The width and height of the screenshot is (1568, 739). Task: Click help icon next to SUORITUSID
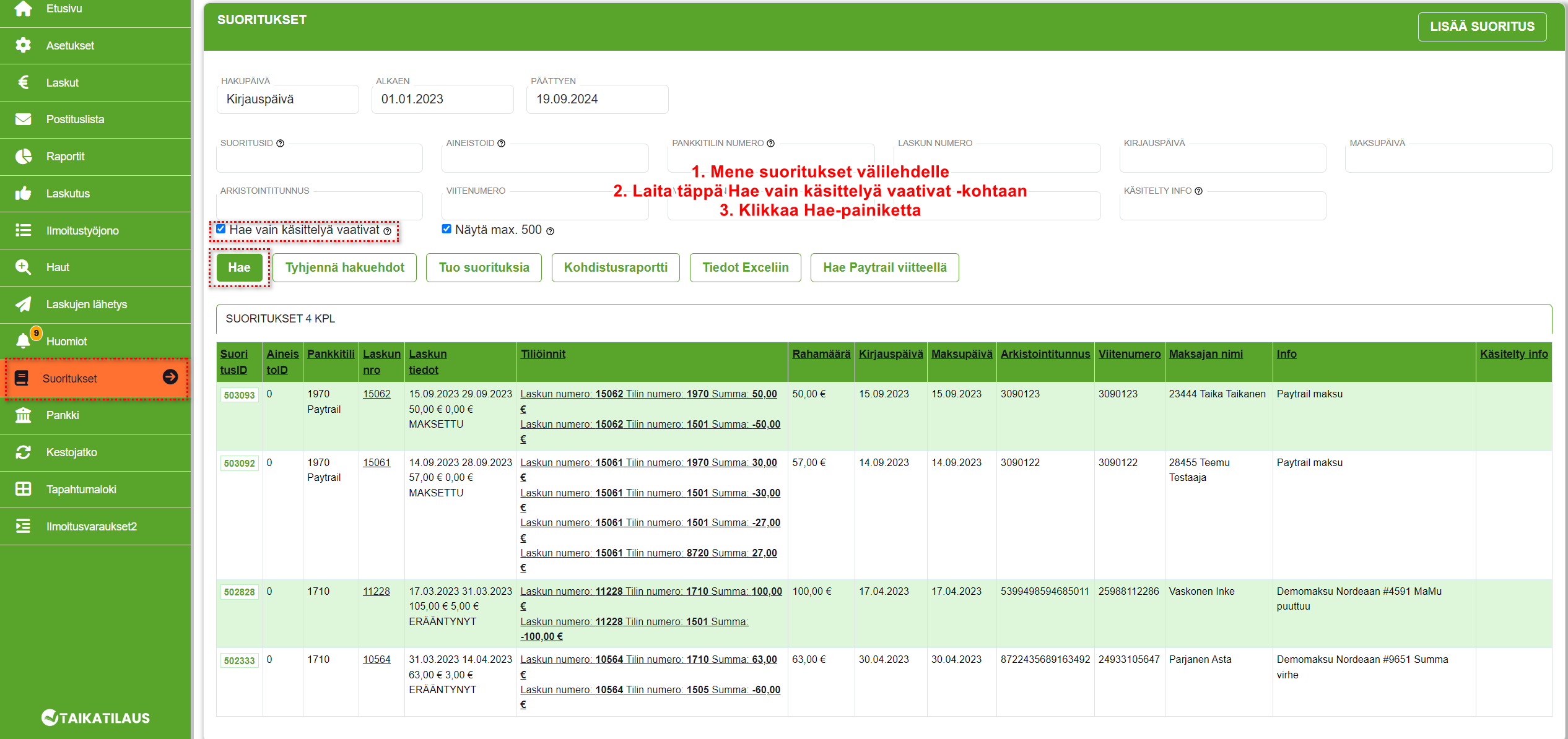point(280,143)
